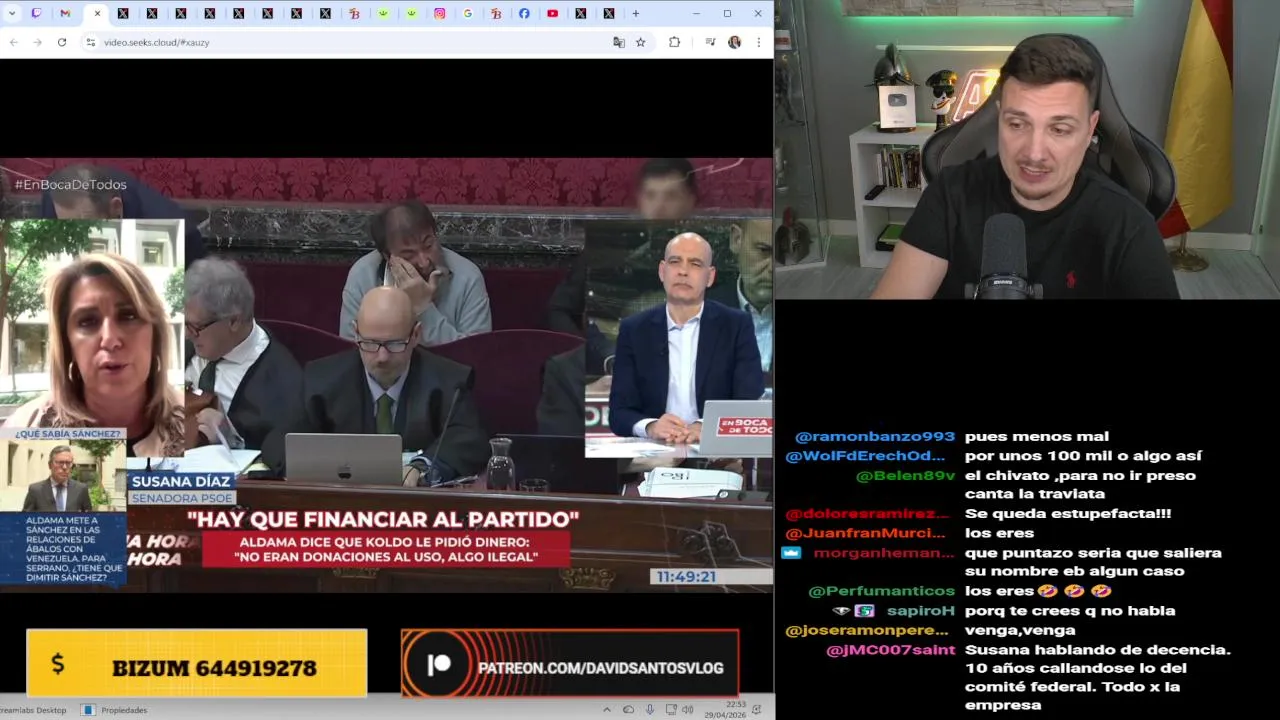Click chat username @Perfumanticos
Image resolution: width=1280 pixels, height=720 pixels.
pyautogui.click(x=882, y=591)
